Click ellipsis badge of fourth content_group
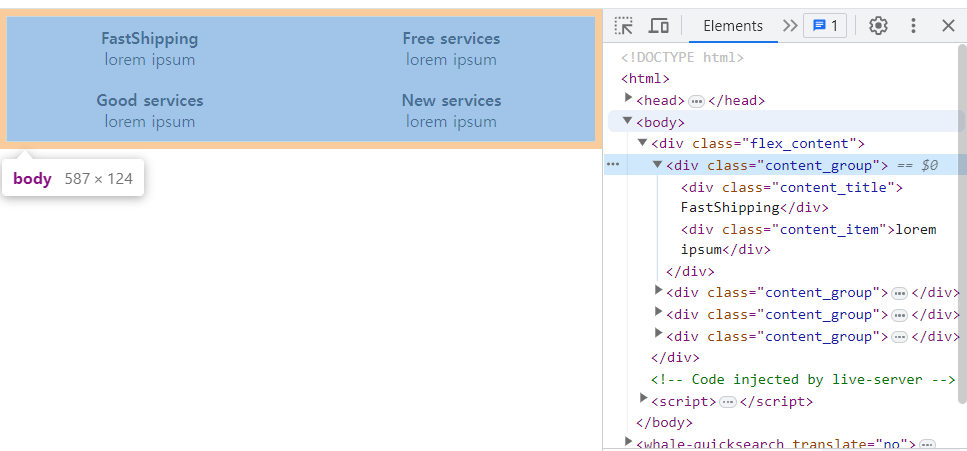This screenshot has height=451, width=967. click(899, 337)
